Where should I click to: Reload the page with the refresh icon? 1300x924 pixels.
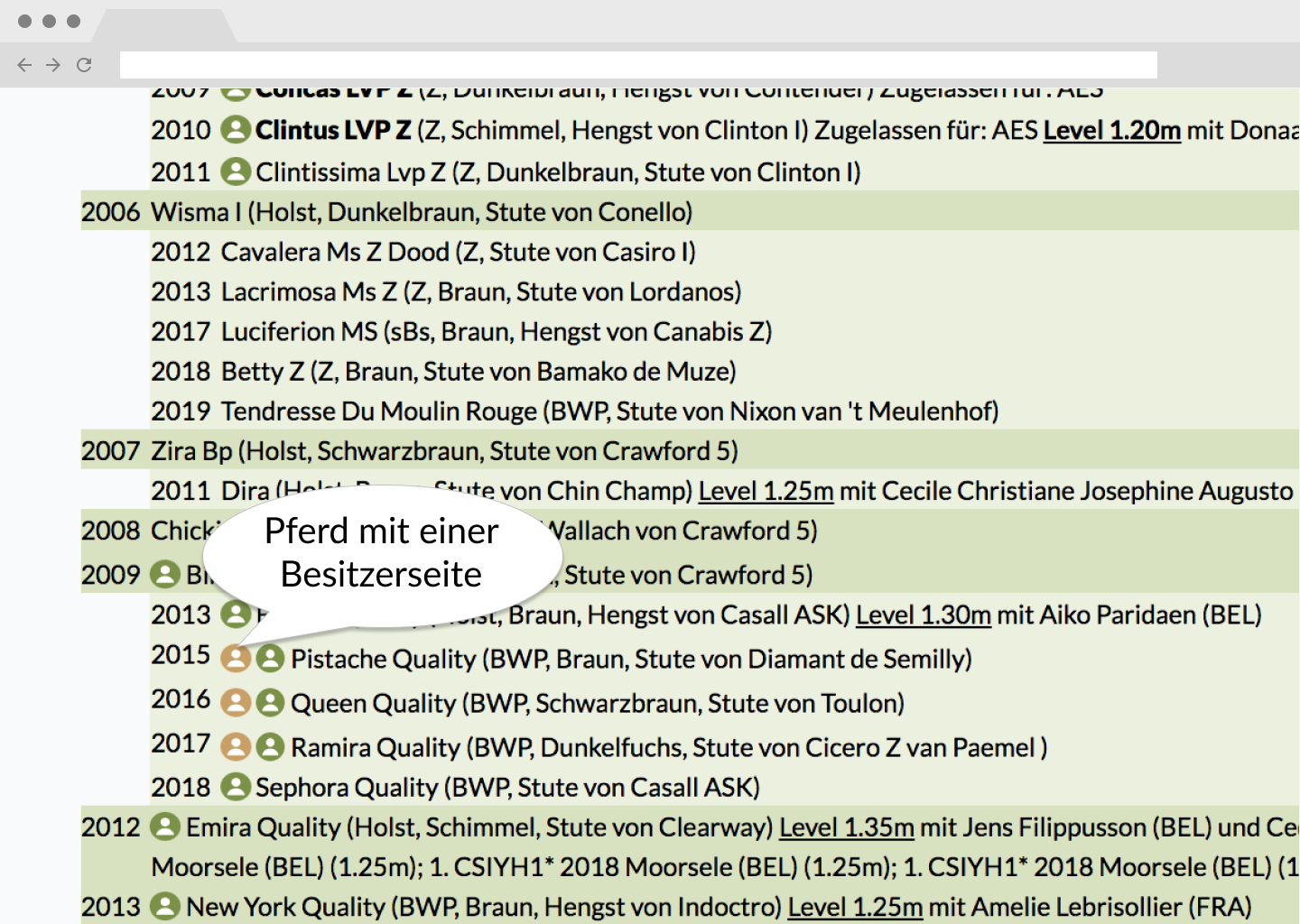point(84,65)
